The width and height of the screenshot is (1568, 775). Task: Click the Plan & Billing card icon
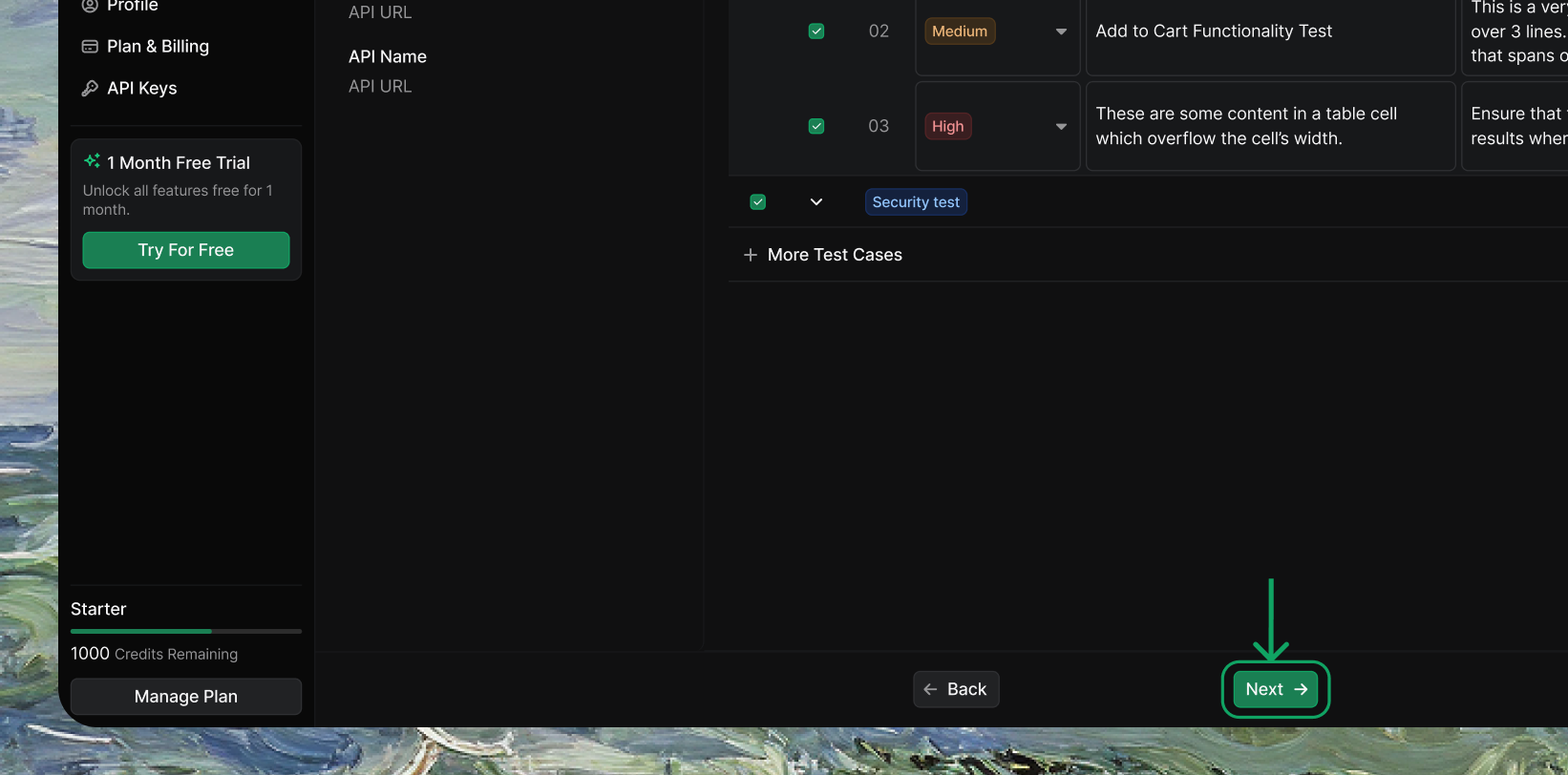point(90,46)
